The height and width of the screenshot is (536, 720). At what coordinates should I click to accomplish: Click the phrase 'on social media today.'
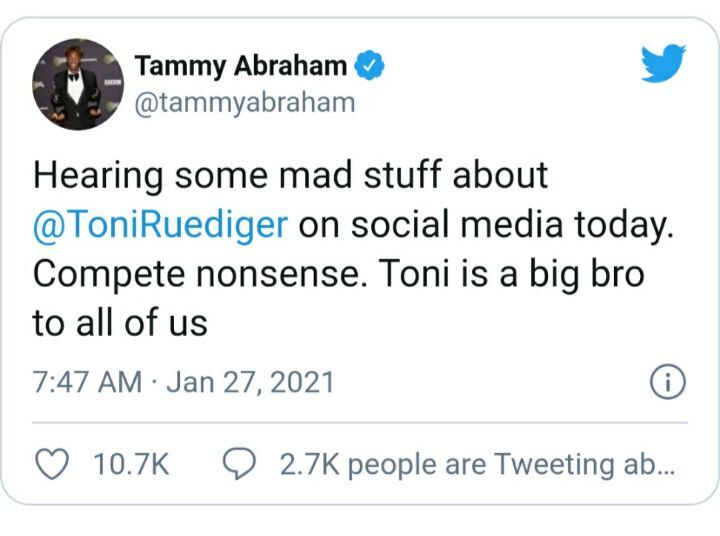(x=482, y=224)
